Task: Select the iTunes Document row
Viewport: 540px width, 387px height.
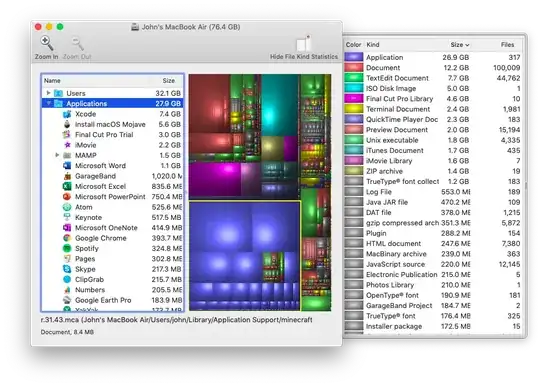Action: point(433,150)
